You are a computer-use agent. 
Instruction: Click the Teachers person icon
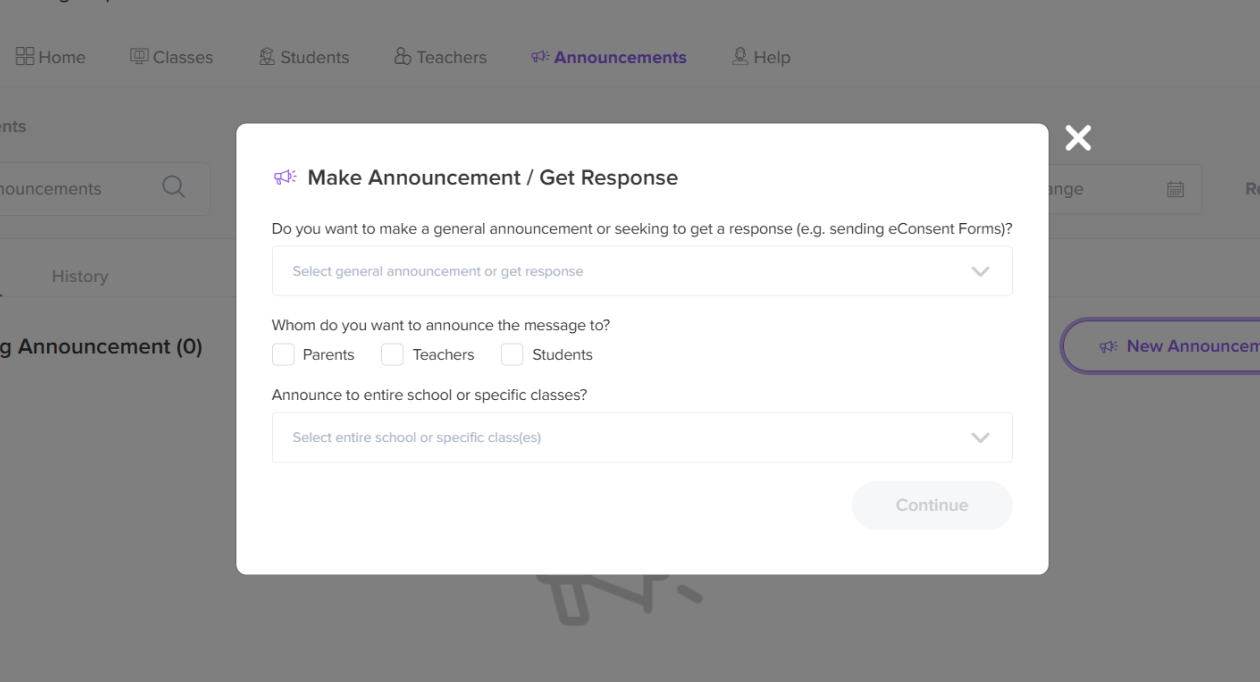point(403,57)
